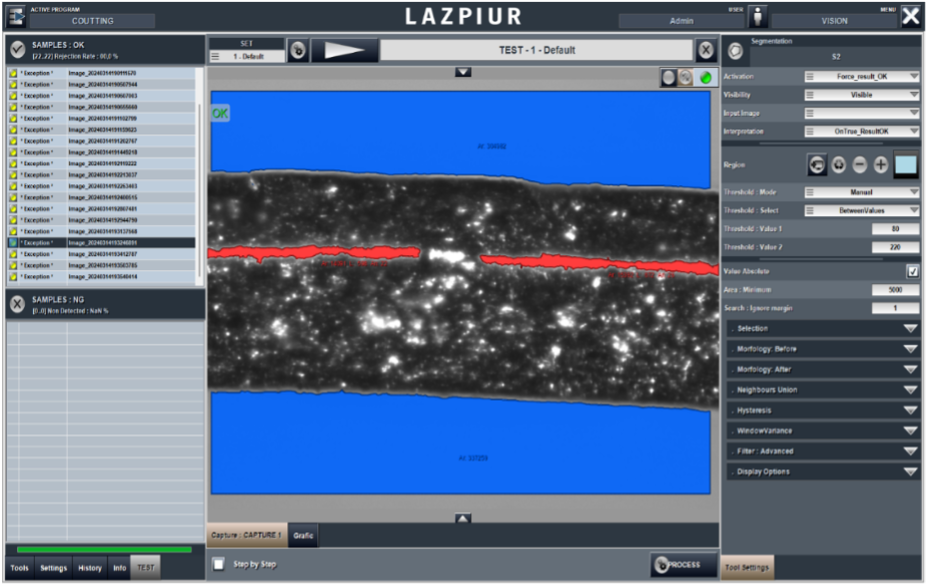The height and width of the screenshot is (586, 928).
Task: Switch to the Info tab
Action: coord(120,568)
